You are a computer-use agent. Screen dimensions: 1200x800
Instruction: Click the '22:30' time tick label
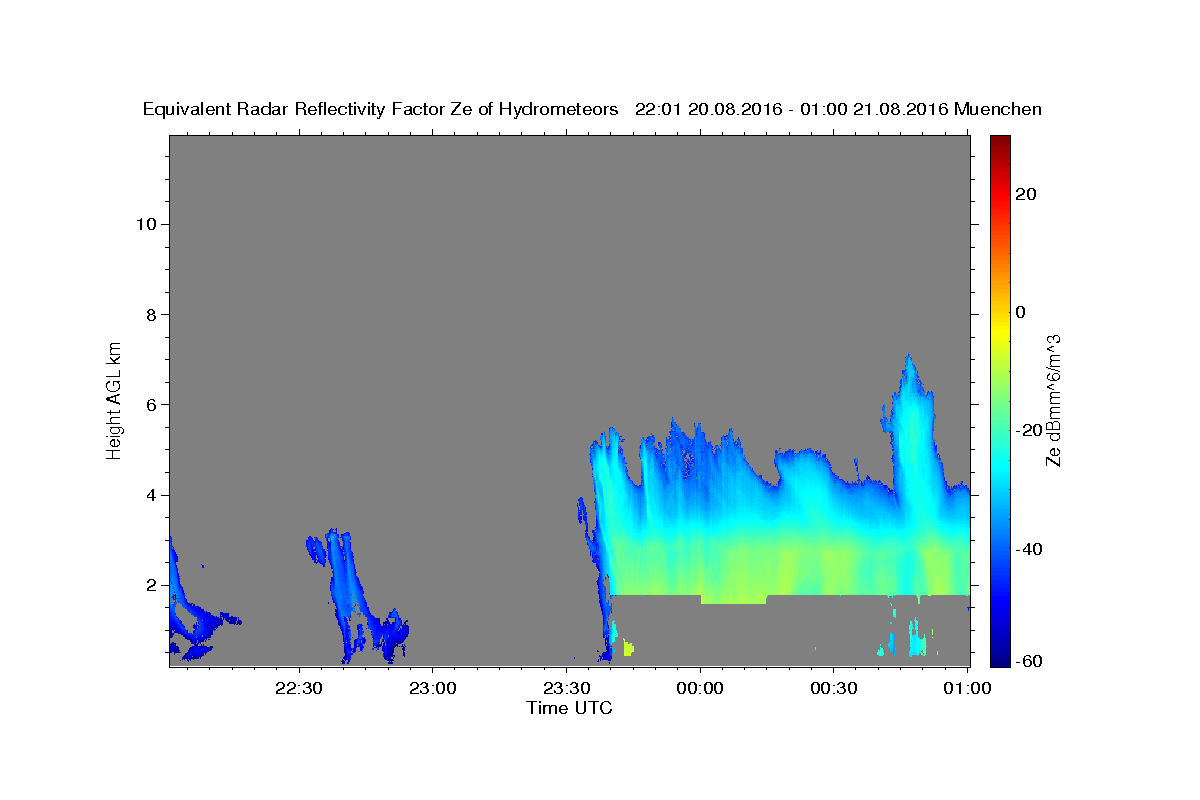point(298,688)
